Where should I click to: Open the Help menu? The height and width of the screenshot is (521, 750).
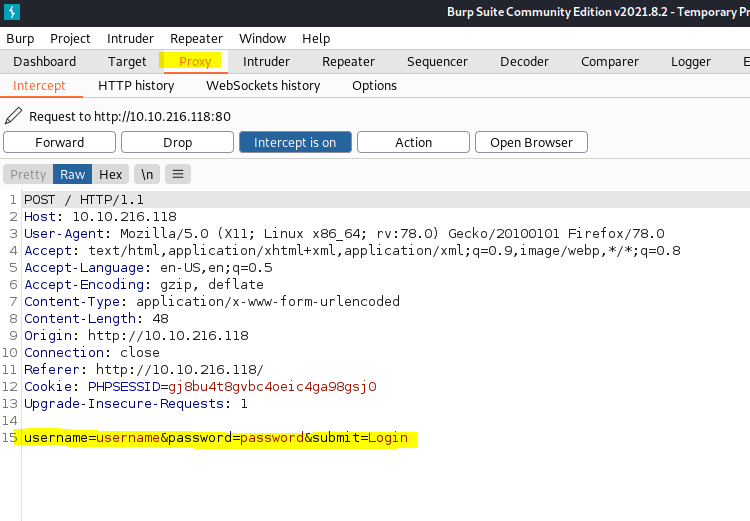pos(316,38)
